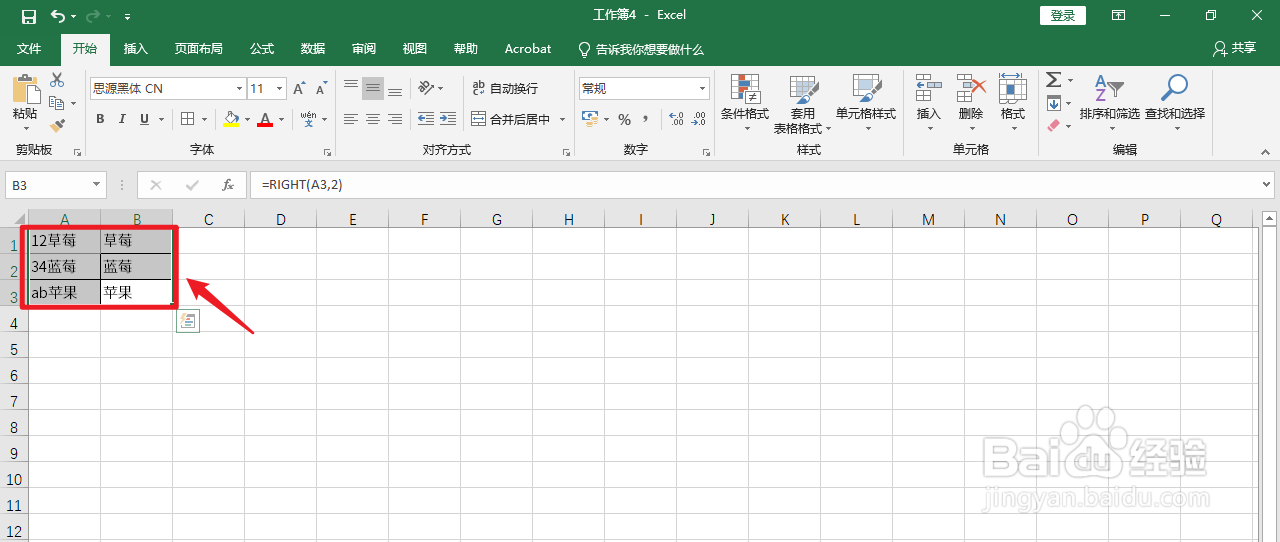Open the number format dropdown 常规

703,88
